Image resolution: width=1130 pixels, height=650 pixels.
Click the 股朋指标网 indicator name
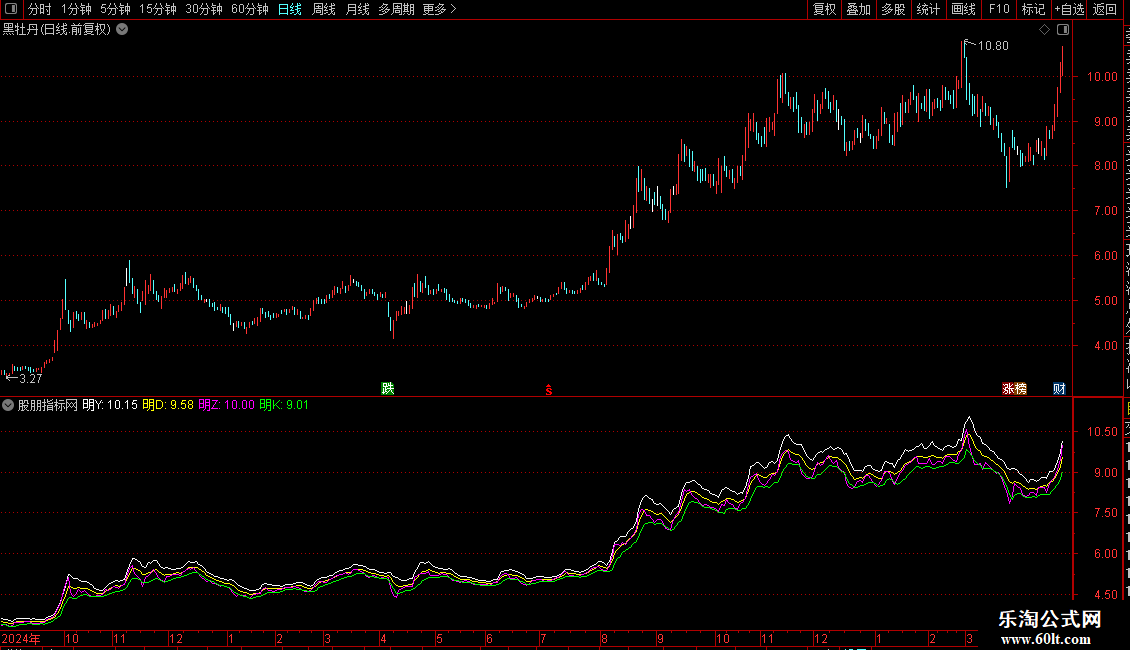point(48,405)
